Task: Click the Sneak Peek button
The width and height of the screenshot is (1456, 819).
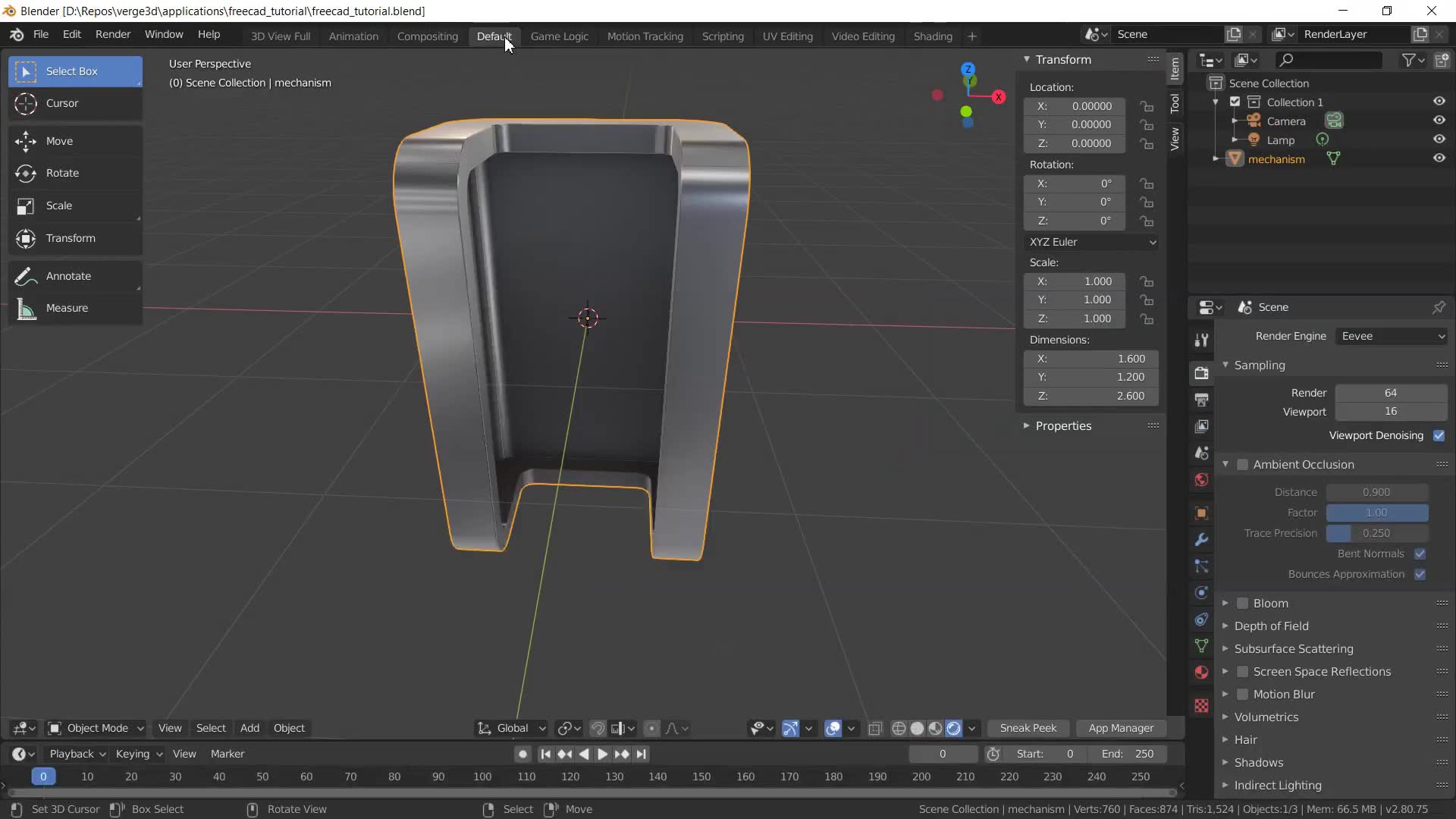Action: click(1028, 728)
